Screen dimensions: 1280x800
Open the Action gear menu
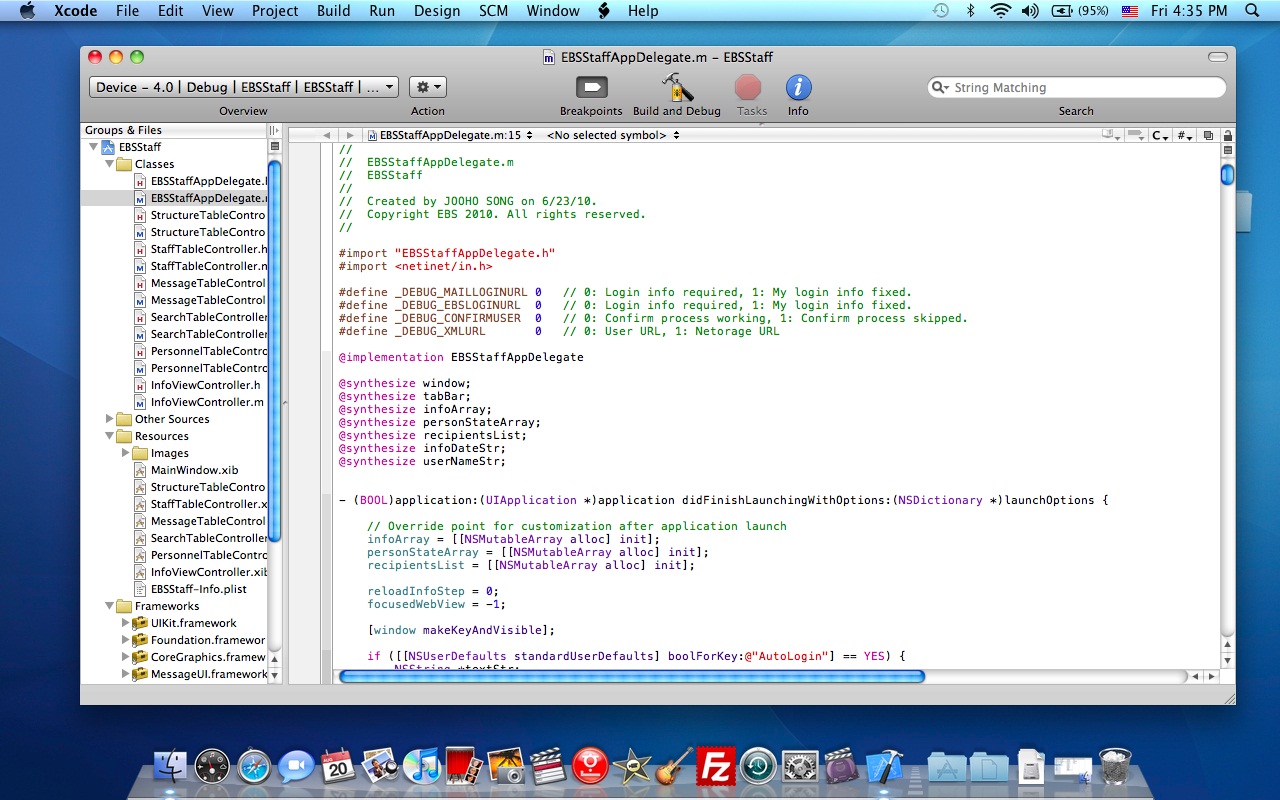pos(427,87)
